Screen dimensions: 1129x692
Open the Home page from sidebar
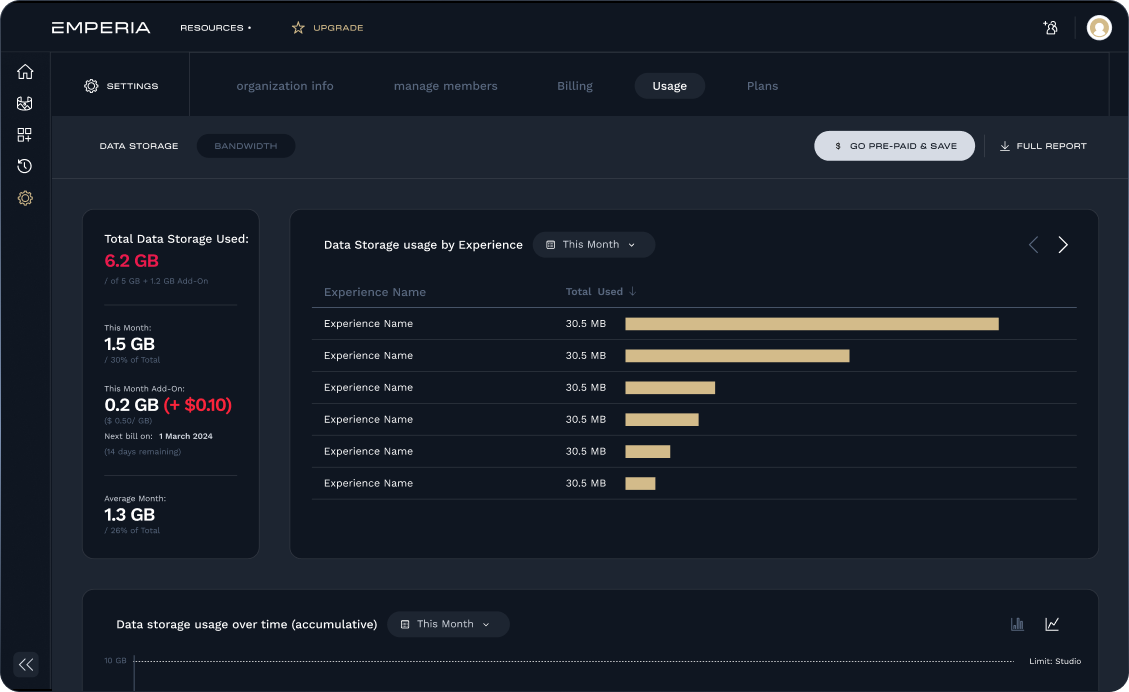[25, 72]
